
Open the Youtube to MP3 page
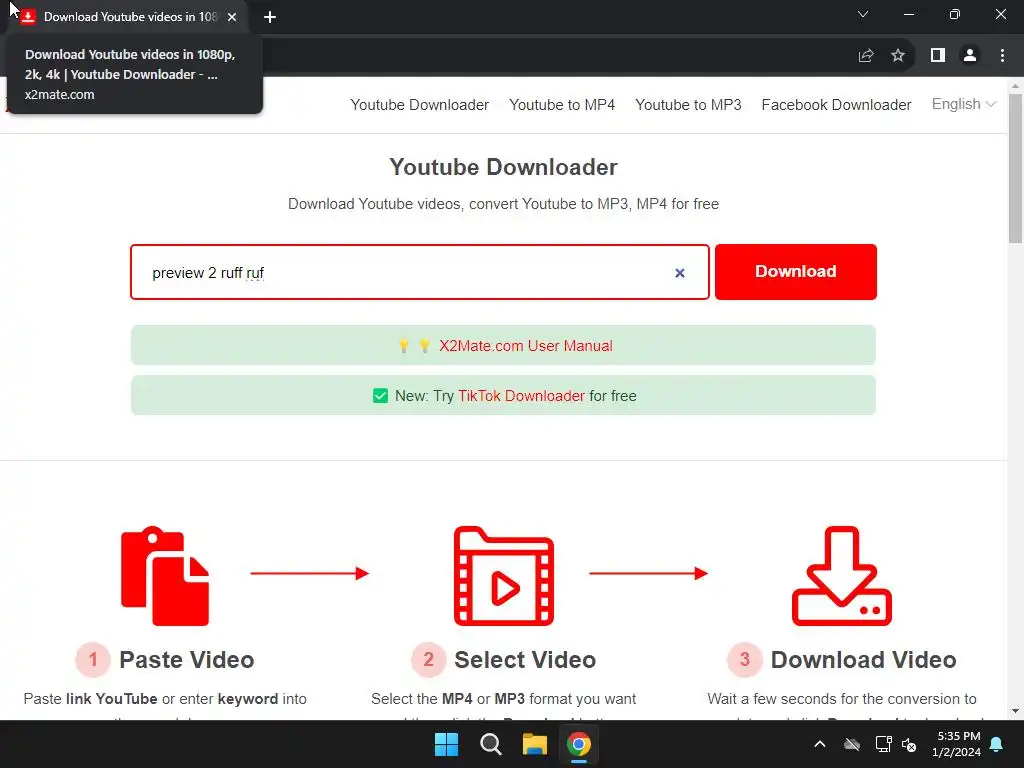tap(688, 104)
